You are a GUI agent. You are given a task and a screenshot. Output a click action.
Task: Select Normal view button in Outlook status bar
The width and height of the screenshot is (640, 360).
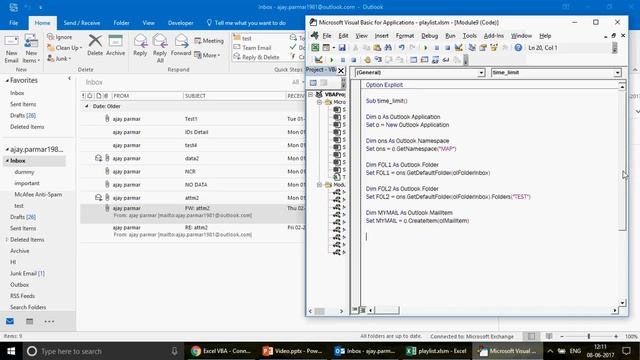pyautogui.click(x=531, y=336)
